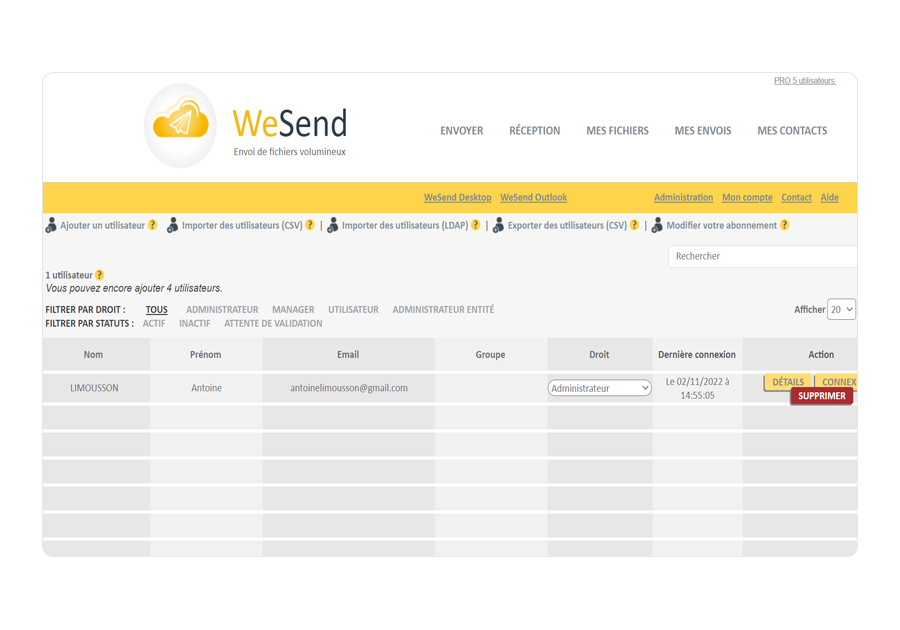This screenshot has height=630, width=900.
Task: Sort by the Email column header
Action: click(x=348, y=355)
